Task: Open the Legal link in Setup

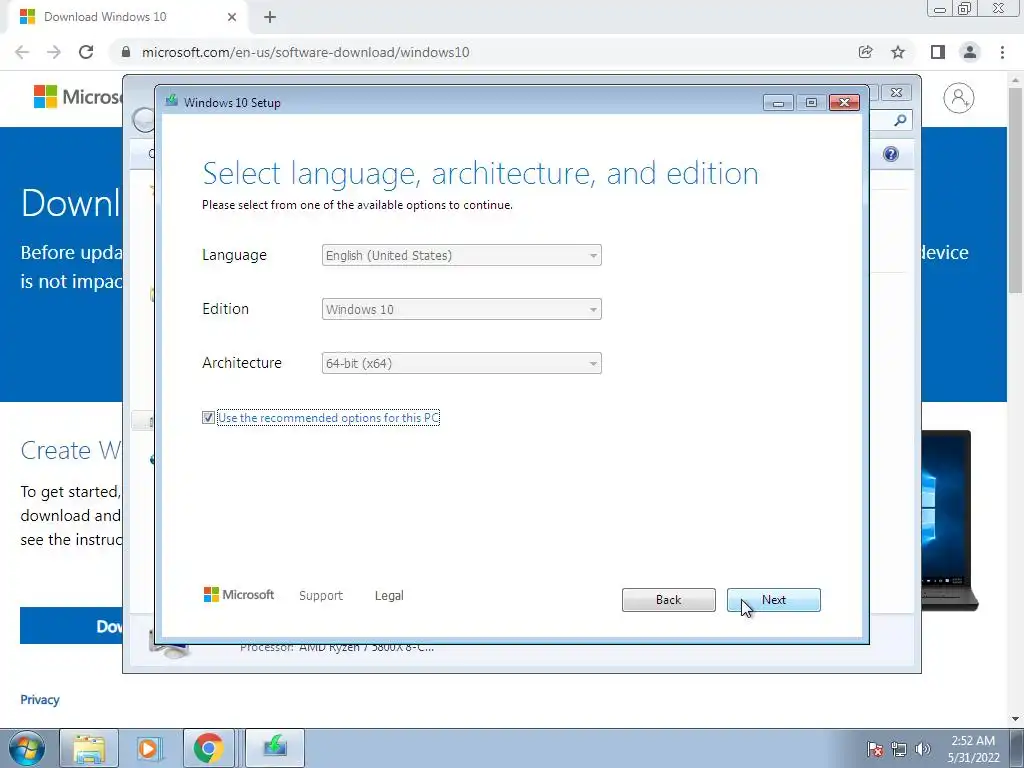Action: [x=389, y=596]
